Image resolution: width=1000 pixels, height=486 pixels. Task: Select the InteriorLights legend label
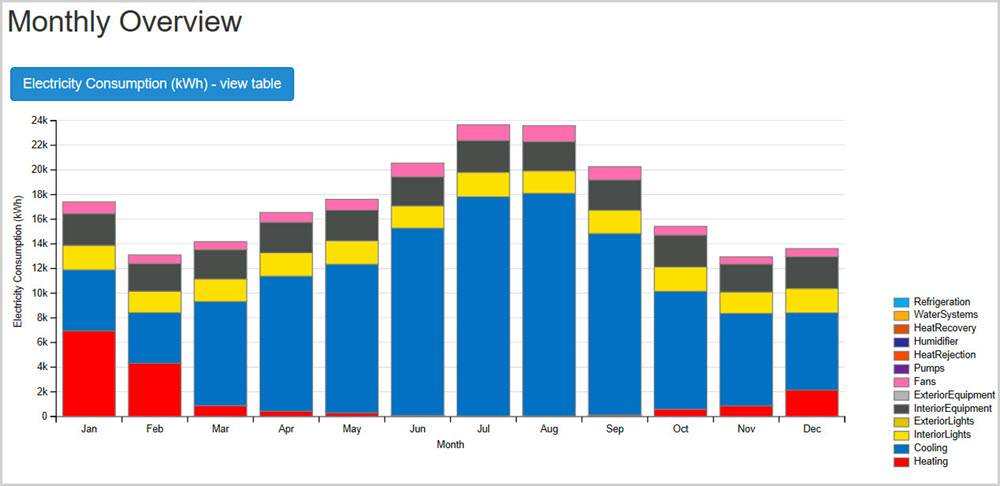pos(943,435)
